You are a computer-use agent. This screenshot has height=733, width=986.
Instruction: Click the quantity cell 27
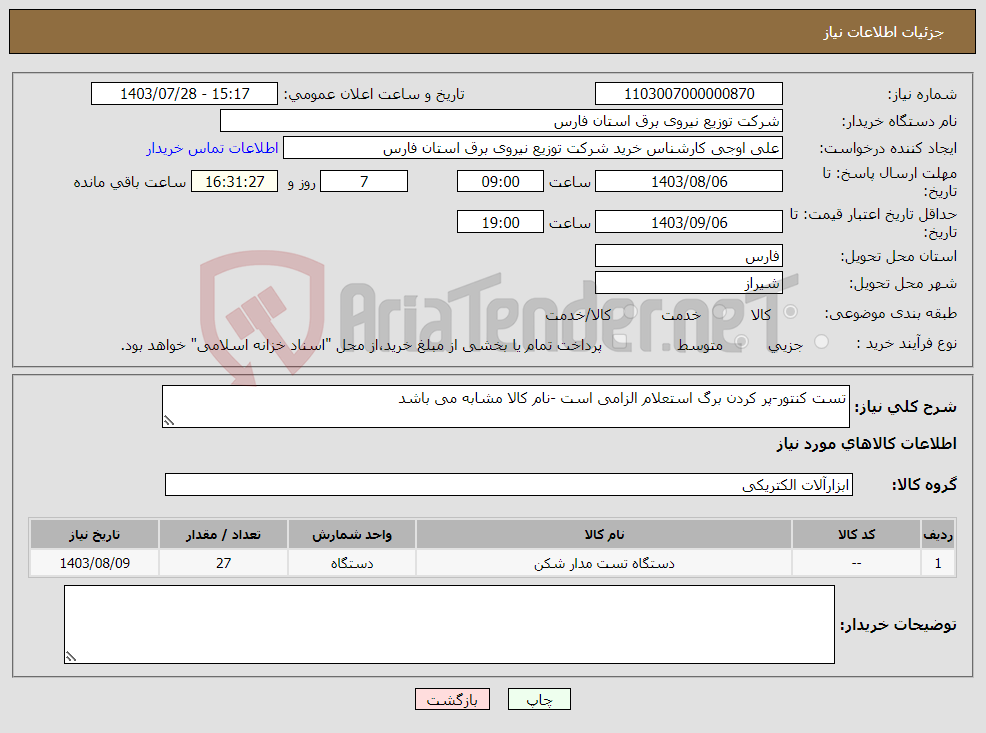(x=223, y=563)
